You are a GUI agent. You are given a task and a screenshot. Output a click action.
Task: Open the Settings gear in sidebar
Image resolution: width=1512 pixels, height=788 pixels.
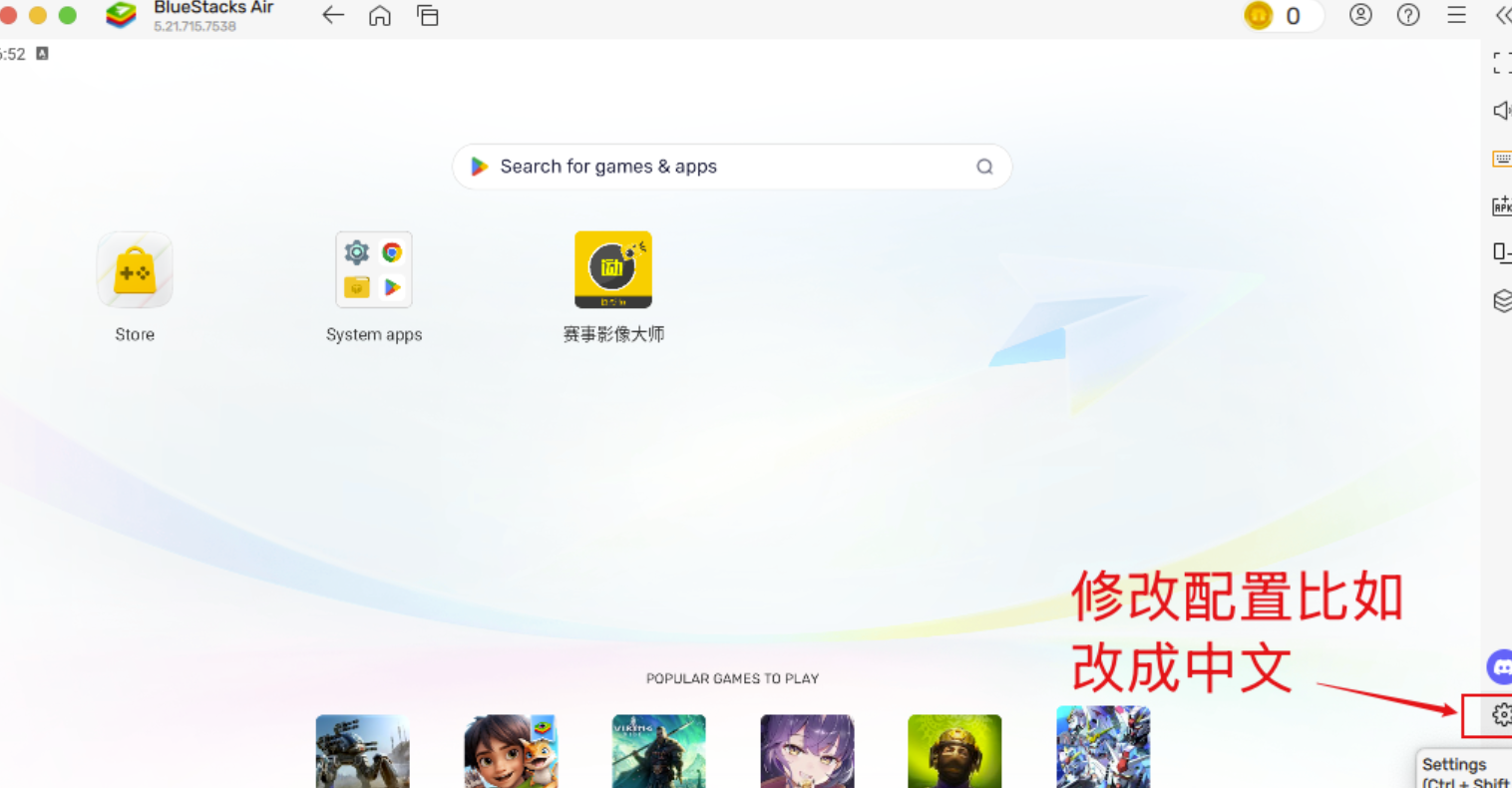(1501, 714)
